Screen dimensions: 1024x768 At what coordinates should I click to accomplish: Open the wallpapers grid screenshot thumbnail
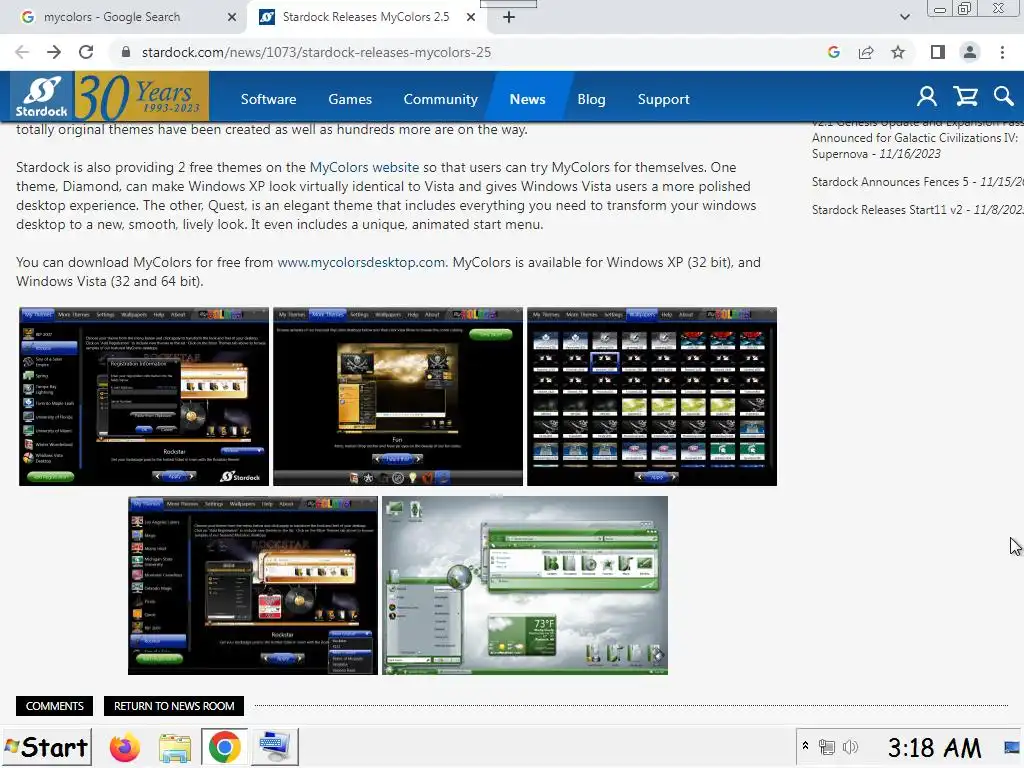652,396
